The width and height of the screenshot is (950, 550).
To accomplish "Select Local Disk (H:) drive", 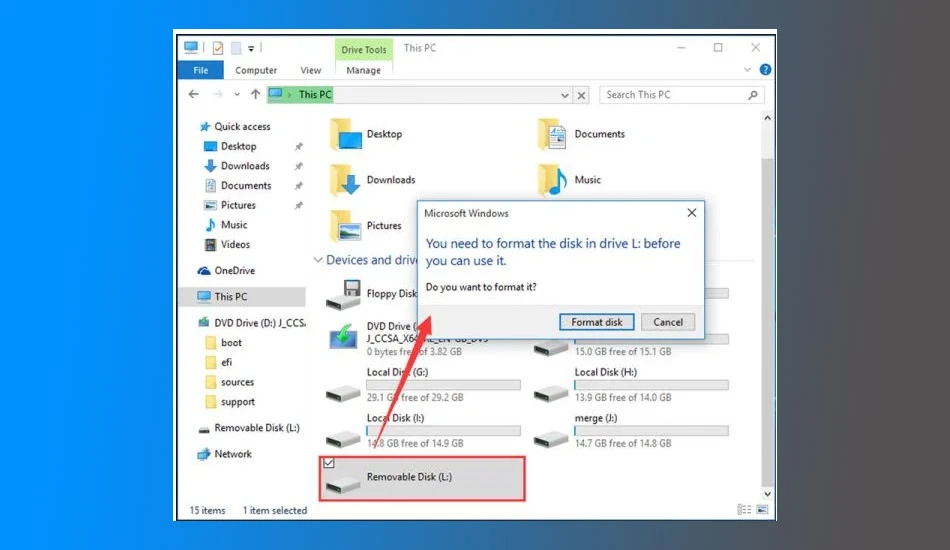I will point(631,385).
